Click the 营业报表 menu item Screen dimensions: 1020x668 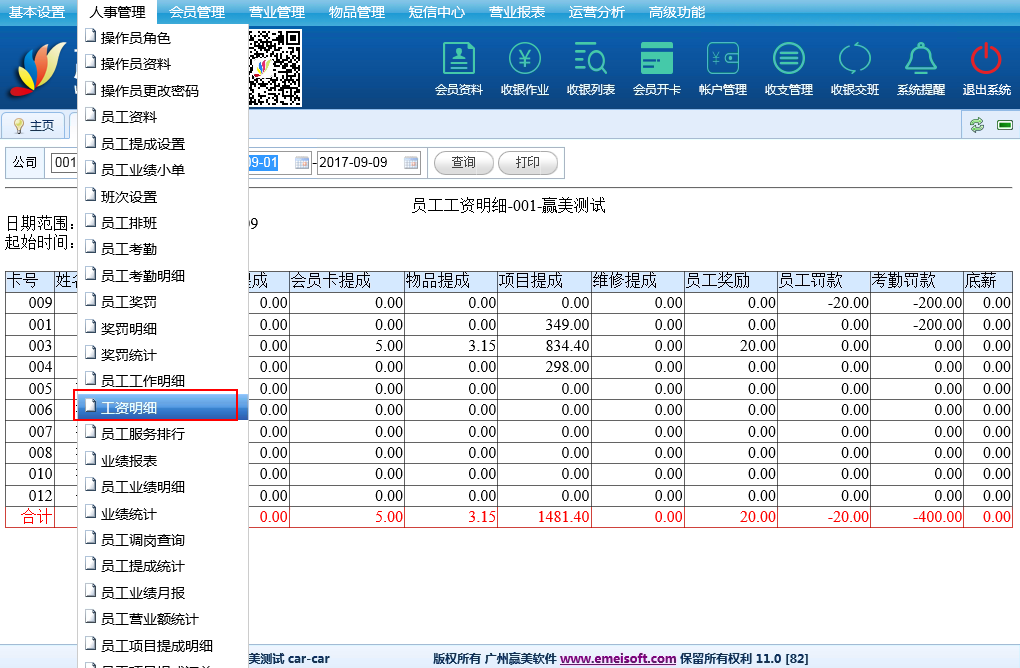517,12
